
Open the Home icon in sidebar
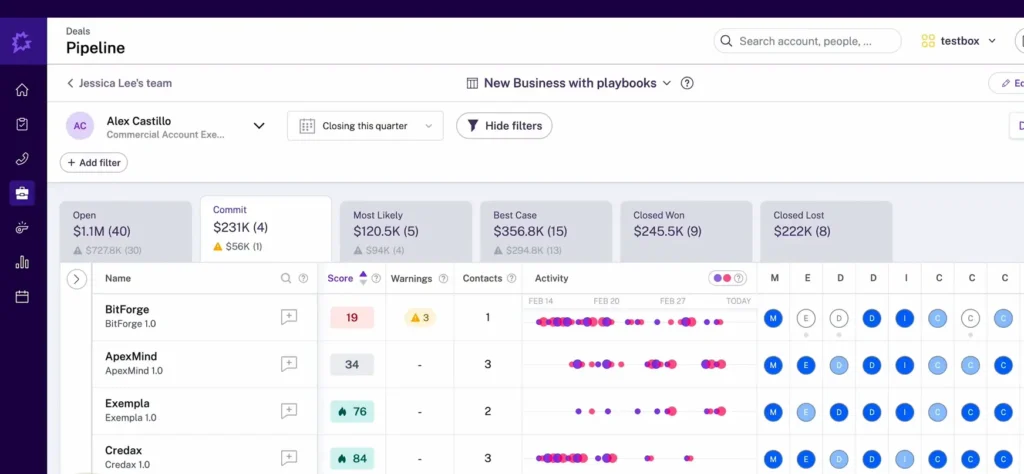(22, 90)
